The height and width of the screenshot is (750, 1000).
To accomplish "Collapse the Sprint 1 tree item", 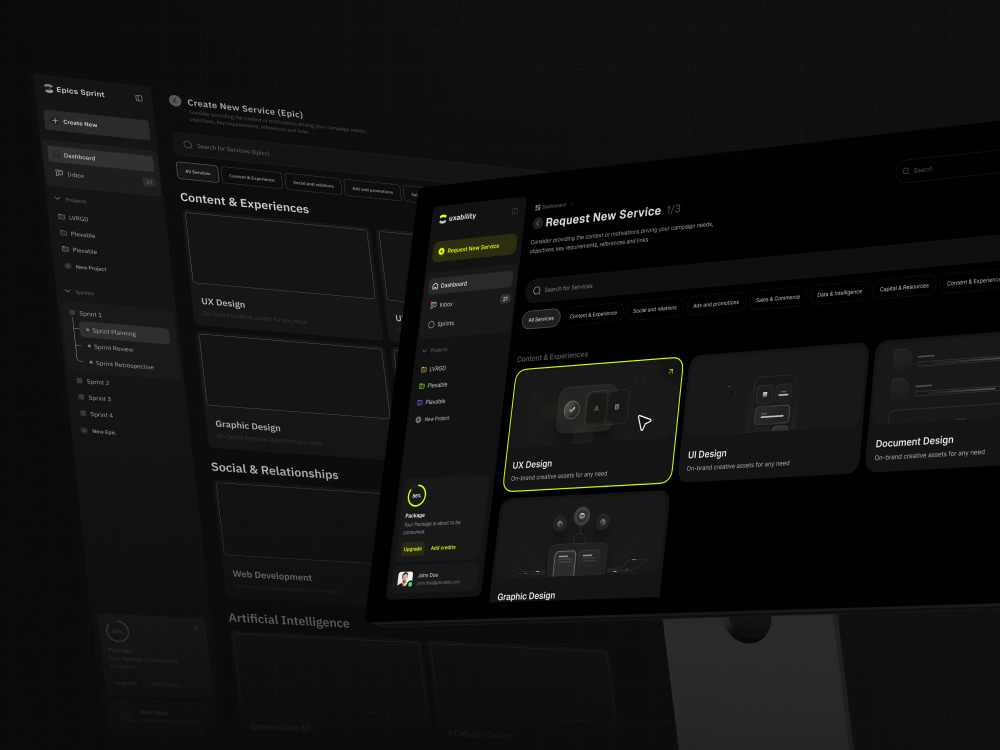I will pos(85,314).
